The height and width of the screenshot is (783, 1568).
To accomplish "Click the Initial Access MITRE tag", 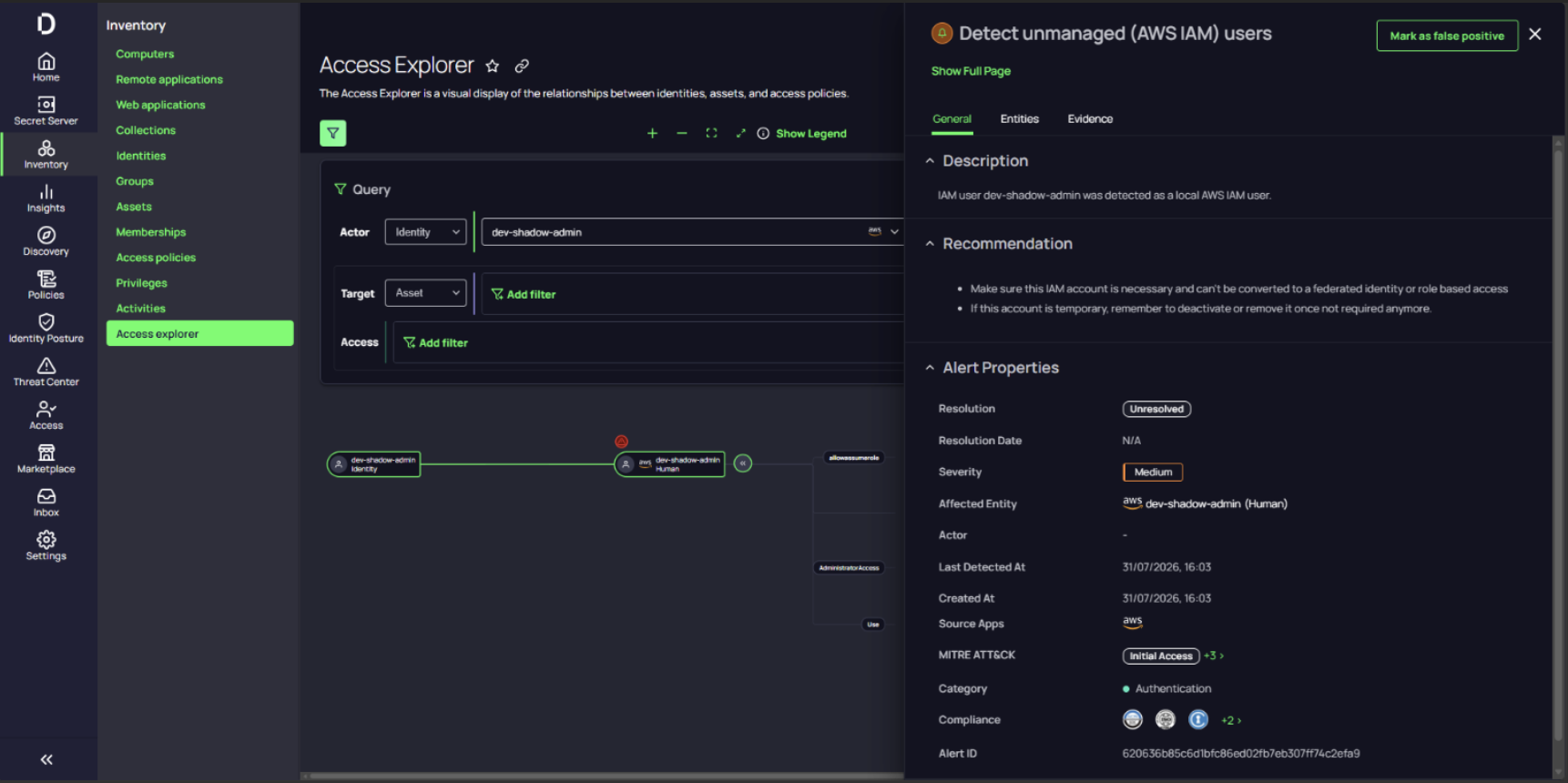I will point(1161,656).
